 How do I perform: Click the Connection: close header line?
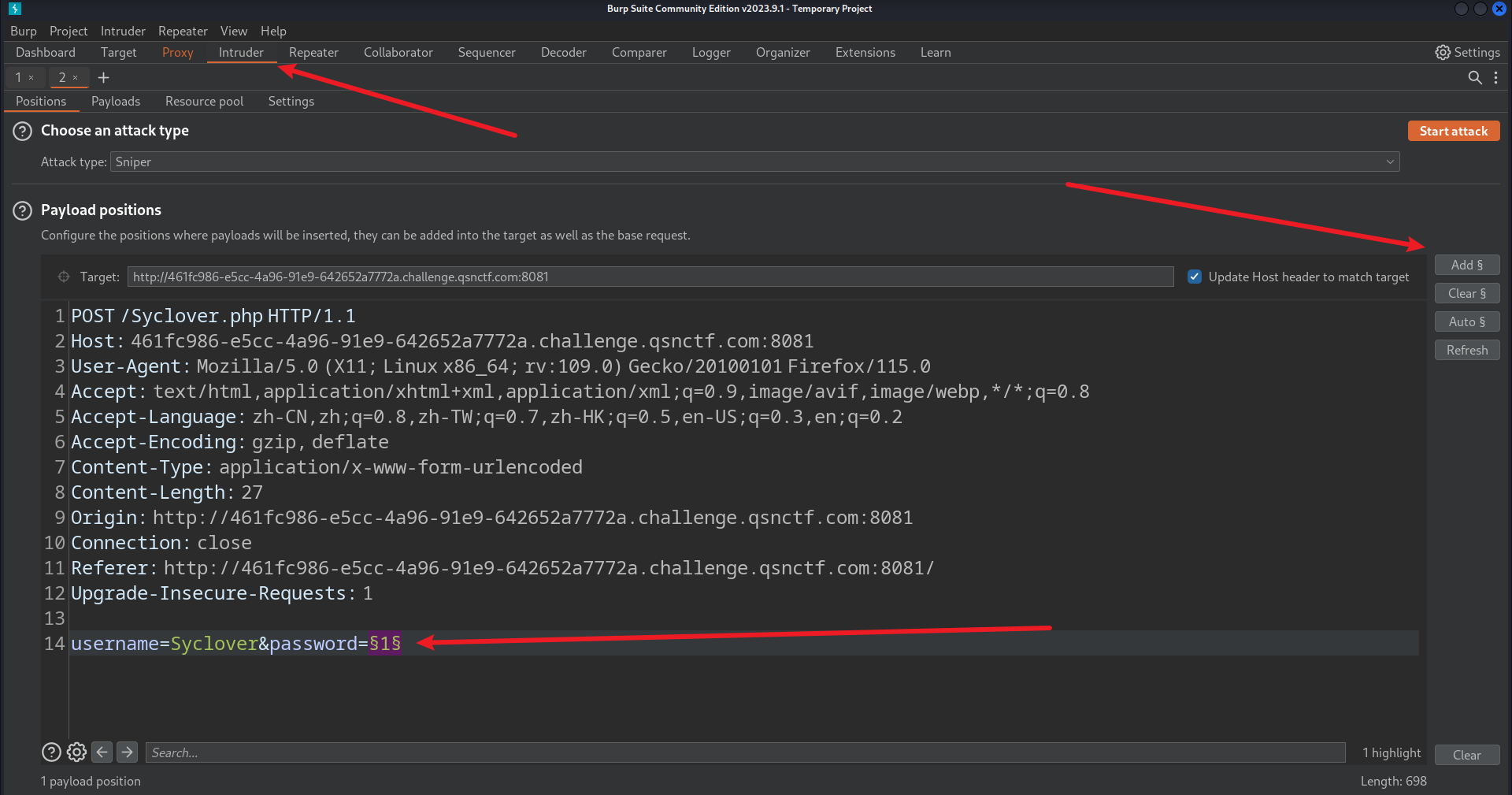(x=161, y=543)
